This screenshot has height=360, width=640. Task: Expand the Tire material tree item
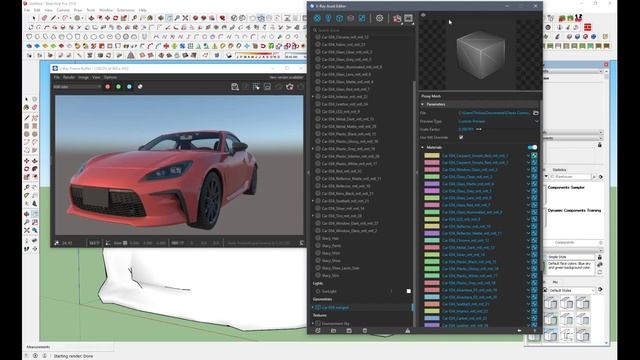pos(313,216)
